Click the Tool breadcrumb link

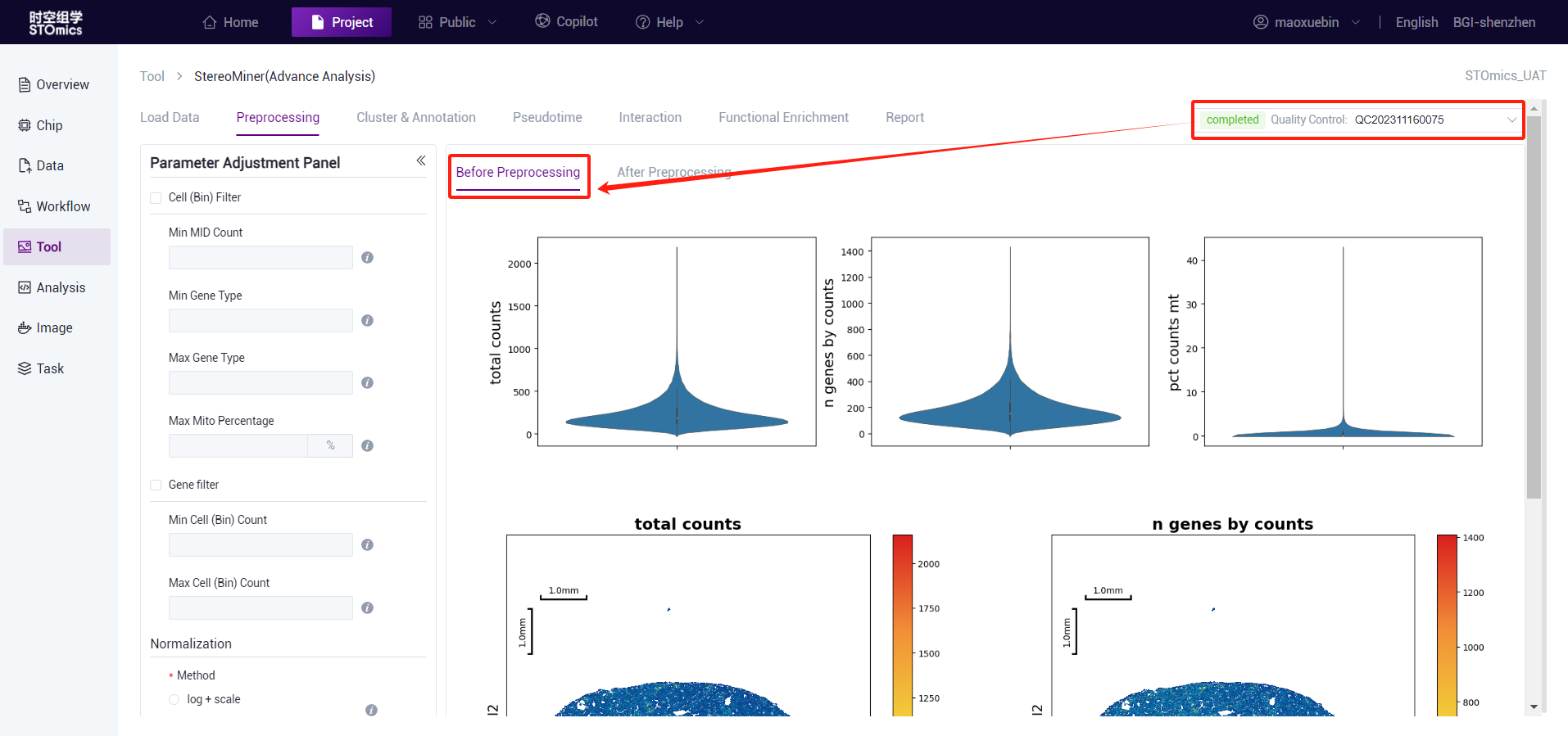tap(152, 76)
